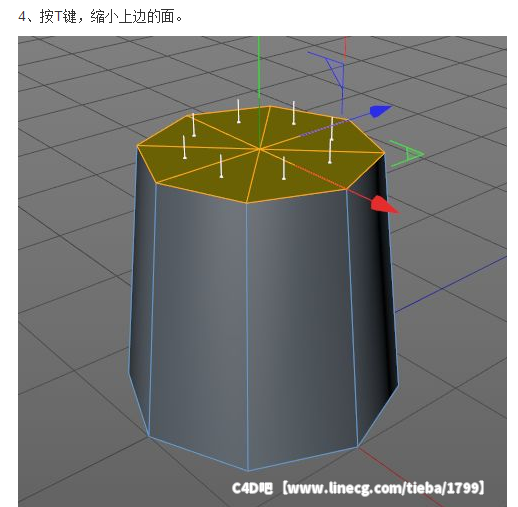Select the orange highlighted top face
Viewport: 518px width, 507px height.
pyautogui.click(x=261, y=154)
